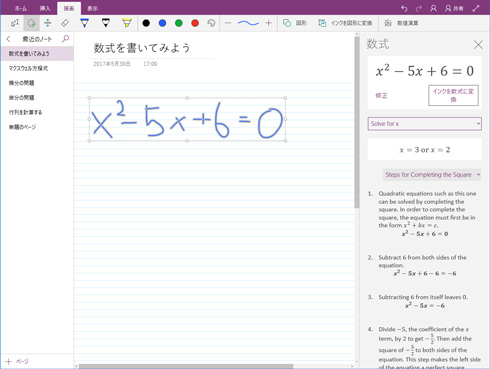Switch to the 表示 tab

[93, 8]
